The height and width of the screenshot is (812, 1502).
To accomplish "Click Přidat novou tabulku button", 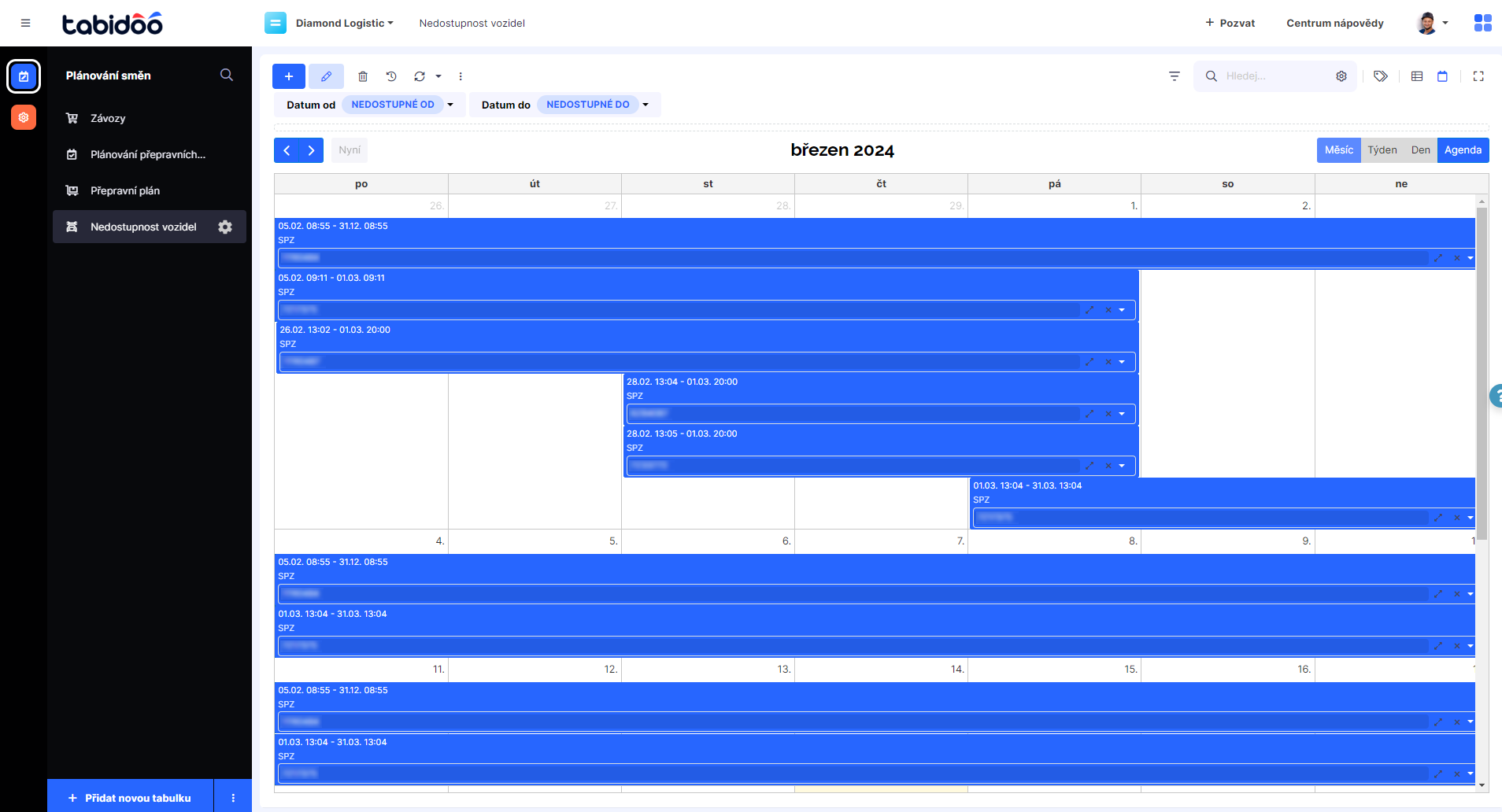I will click(x=131, y=798).
